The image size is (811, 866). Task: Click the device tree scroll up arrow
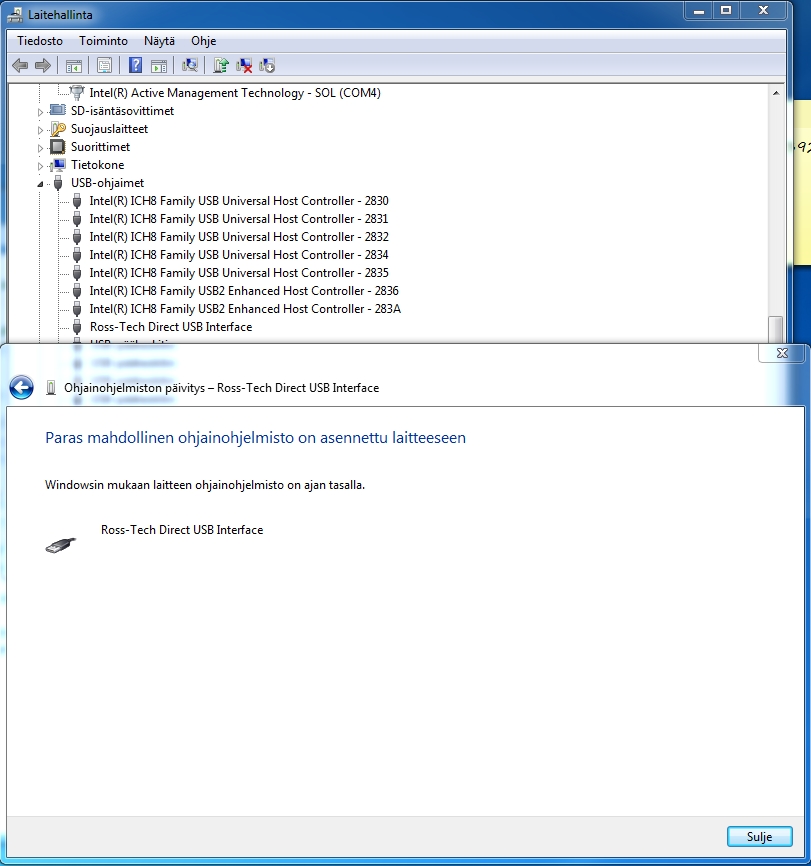tap(775, 93)
